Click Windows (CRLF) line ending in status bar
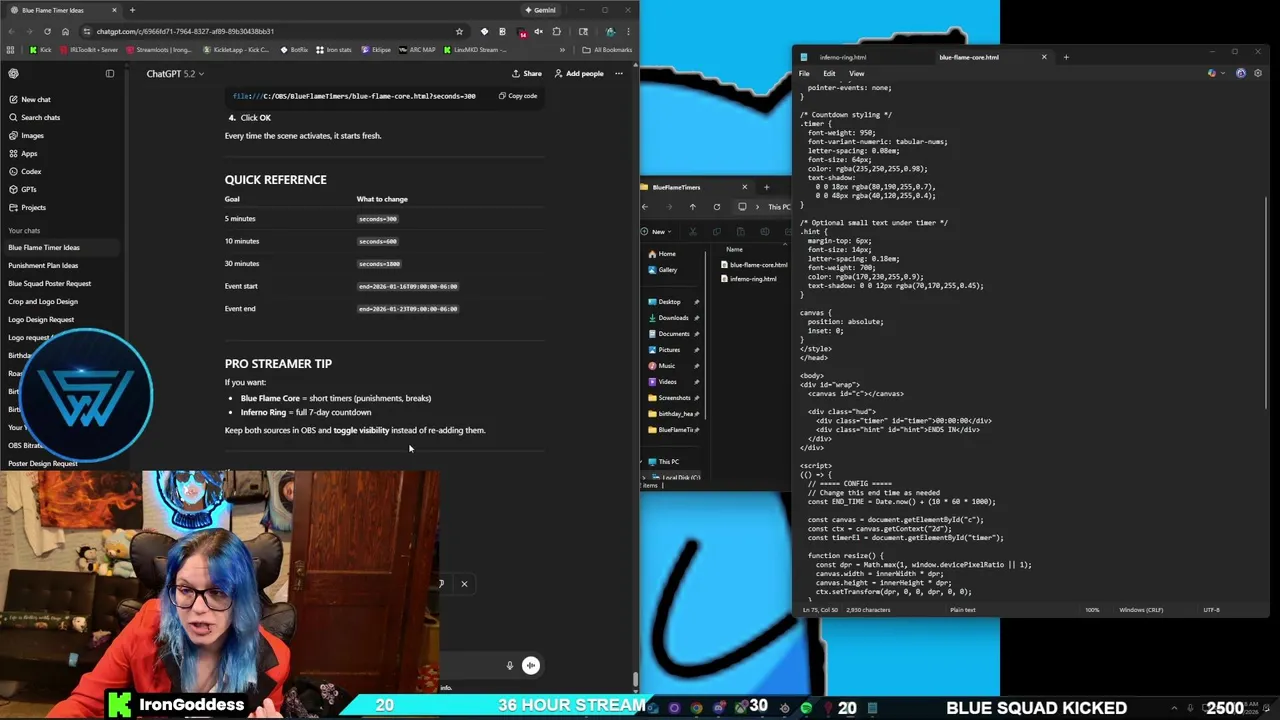This screenshot has width=1280, height=720. (x=1141, y=610)
